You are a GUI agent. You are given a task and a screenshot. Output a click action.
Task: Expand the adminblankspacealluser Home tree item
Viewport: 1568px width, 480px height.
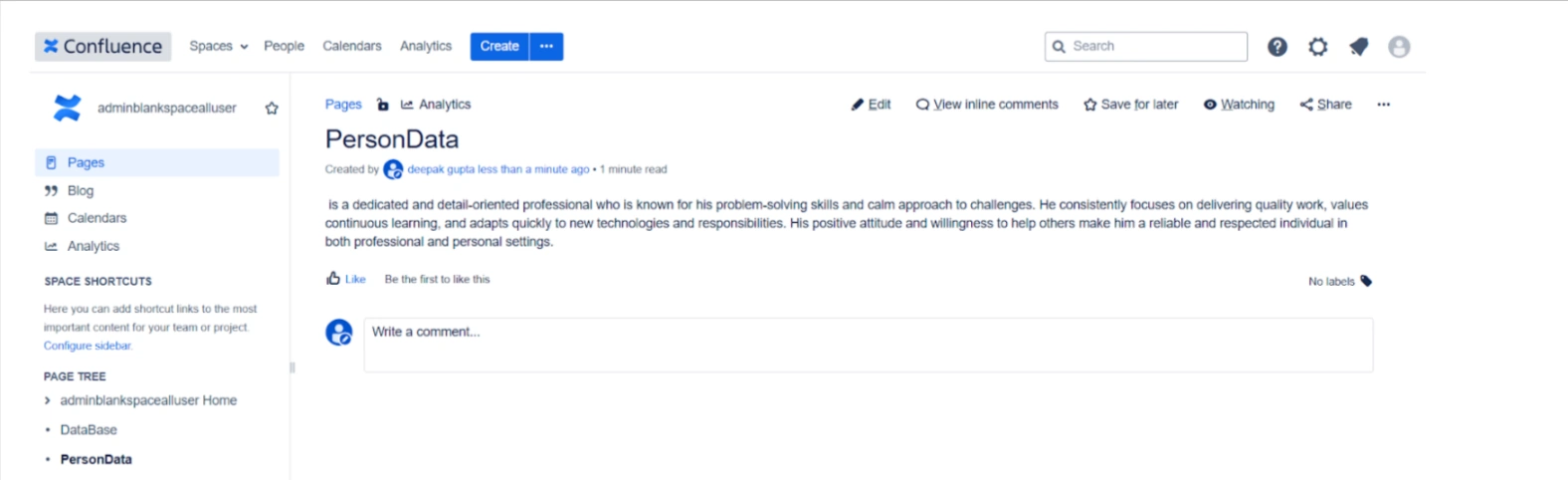coord(47,400)
